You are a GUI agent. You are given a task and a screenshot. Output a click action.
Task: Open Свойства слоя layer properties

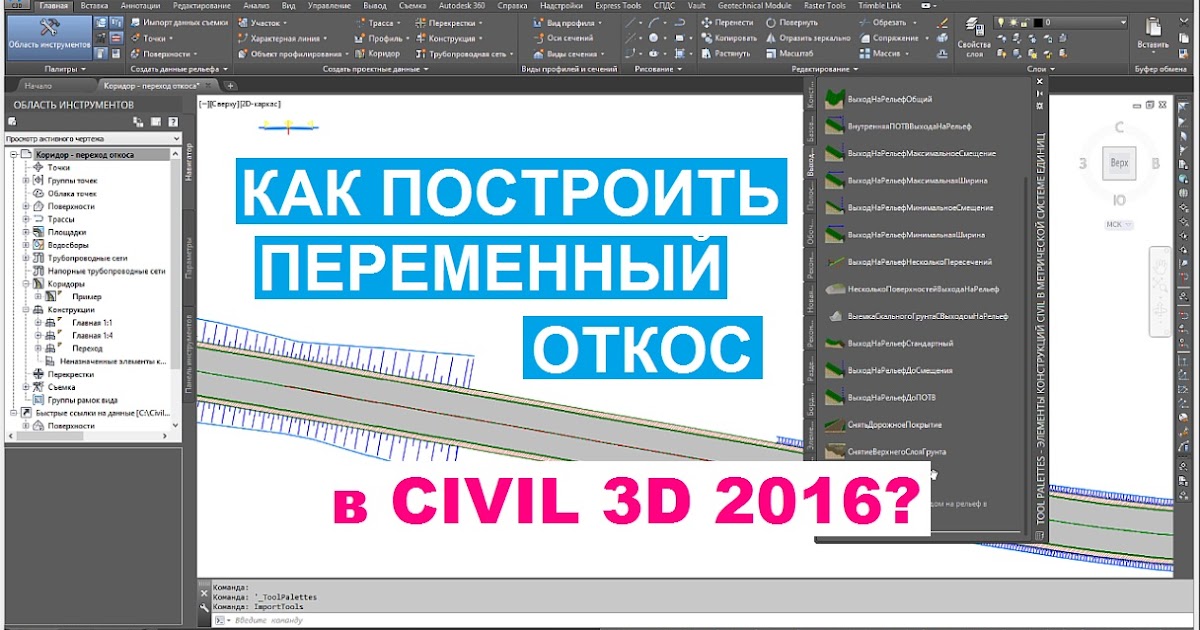tap(974, 36)
